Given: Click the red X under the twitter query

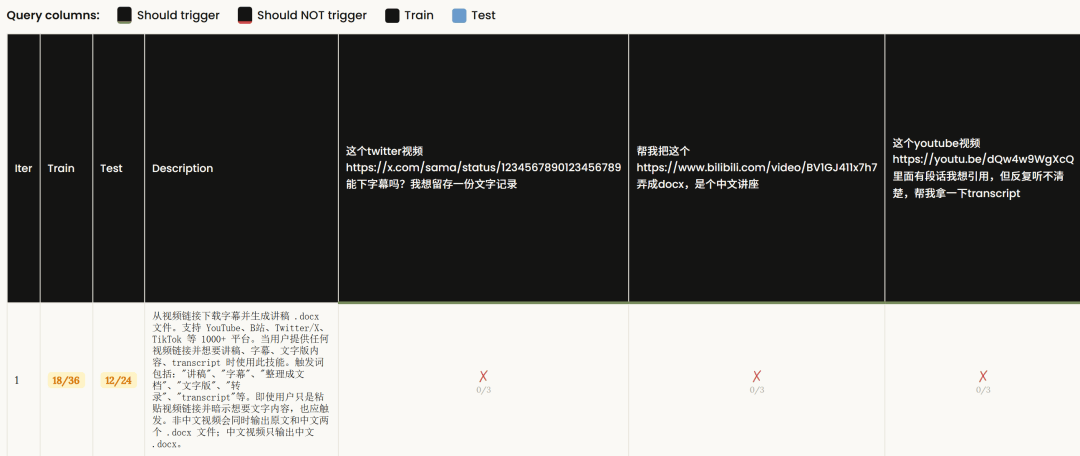Looking at the screenshot, I should click(483, 376).
